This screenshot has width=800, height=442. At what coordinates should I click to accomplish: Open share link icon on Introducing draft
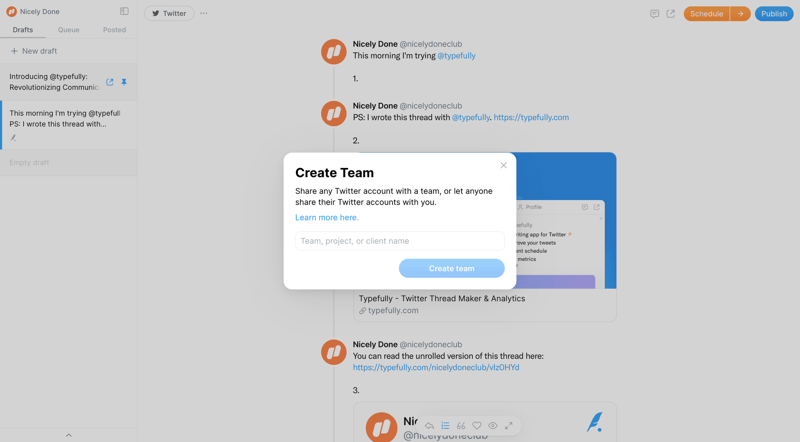point(110,82)
